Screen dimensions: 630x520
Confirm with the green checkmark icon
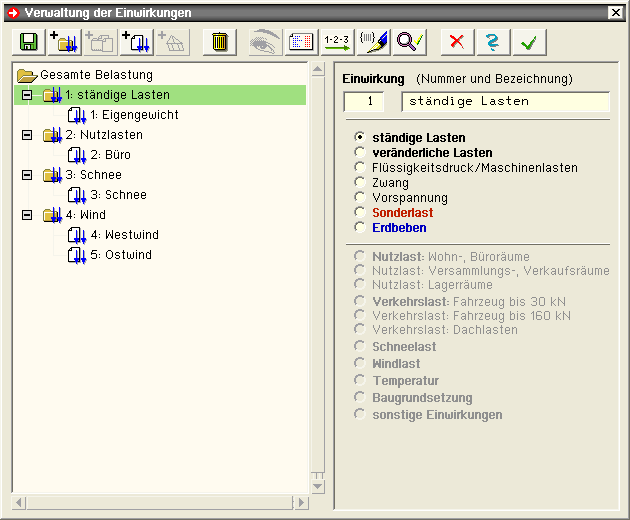click(x=530, y=42)
